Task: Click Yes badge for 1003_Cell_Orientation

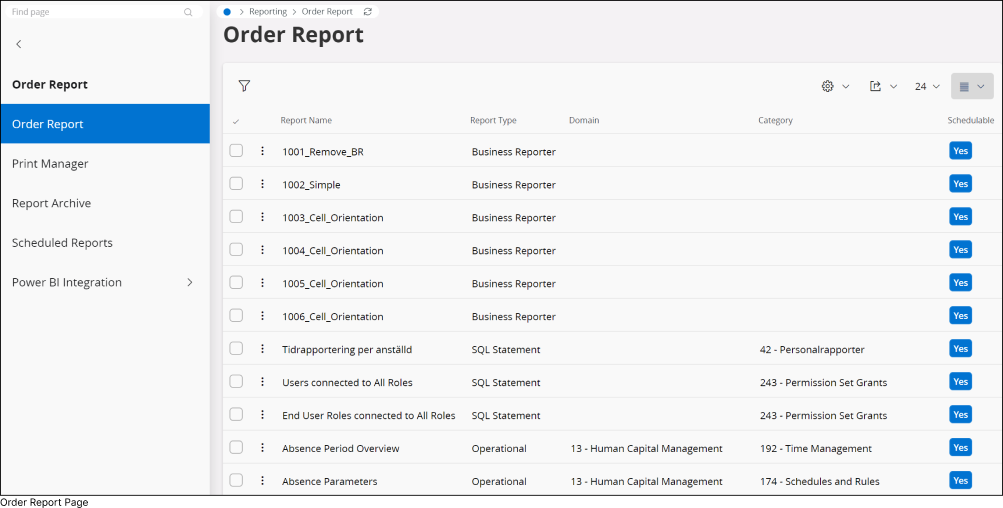Action: pyautogui.click(x=960, y=217)
